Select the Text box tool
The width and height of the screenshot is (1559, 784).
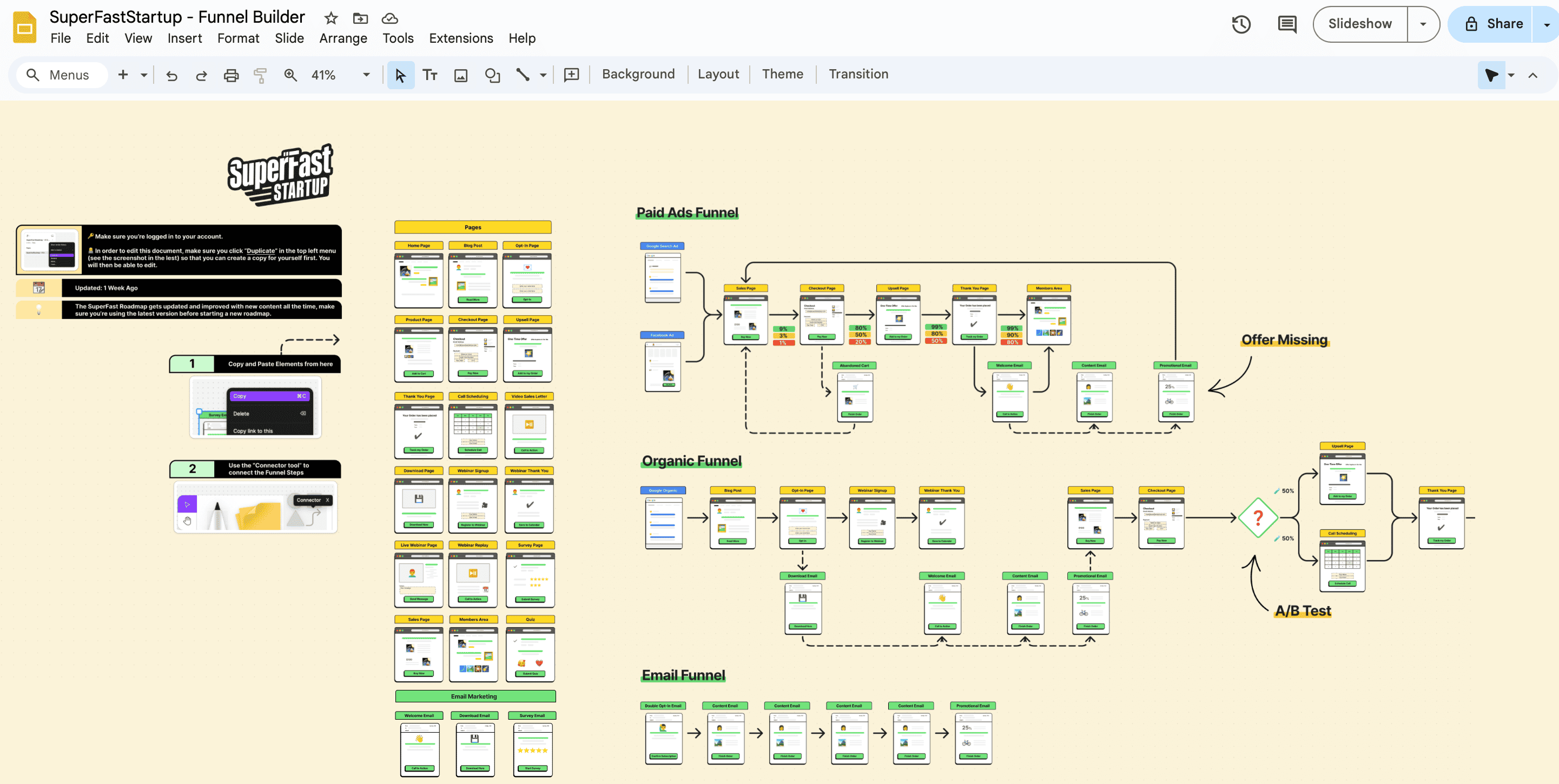click(430, 75)
